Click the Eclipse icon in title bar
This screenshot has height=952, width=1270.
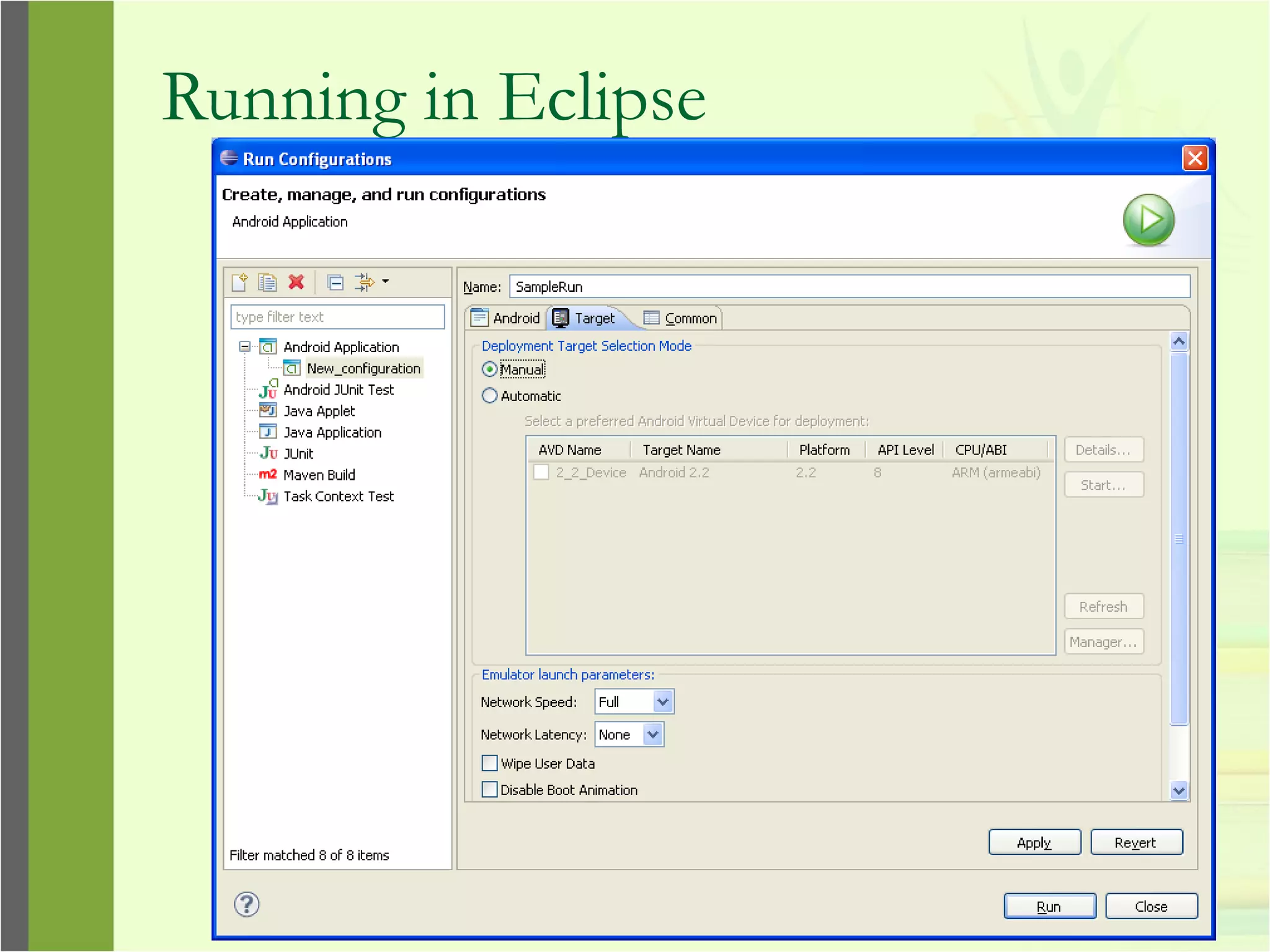pos(229,159)
